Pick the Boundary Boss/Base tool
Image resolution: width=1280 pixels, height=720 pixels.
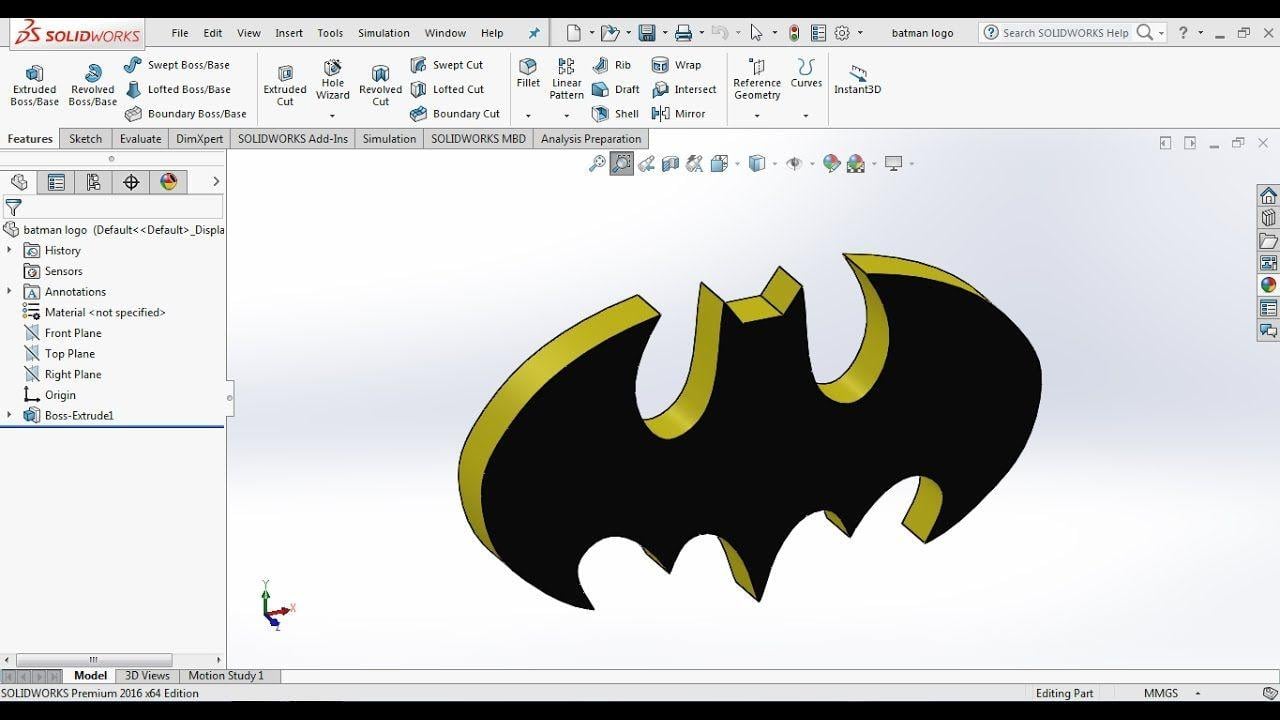tap(185, 114)
